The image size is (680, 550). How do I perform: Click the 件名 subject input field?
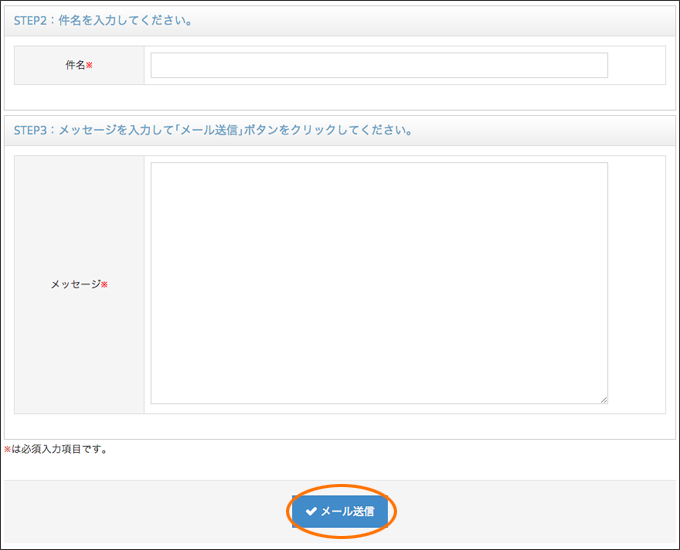click(x=379, y=65)
